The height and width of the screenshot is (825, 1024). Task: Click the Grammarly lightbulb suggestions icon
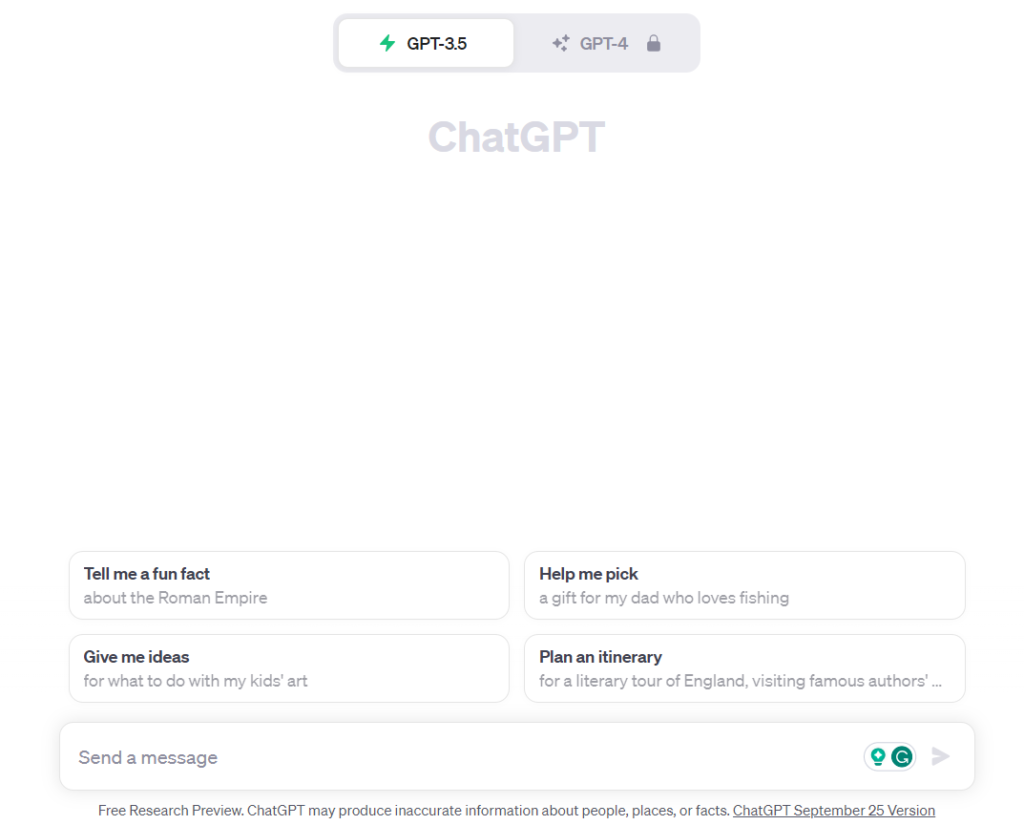[x=875, y=756]
